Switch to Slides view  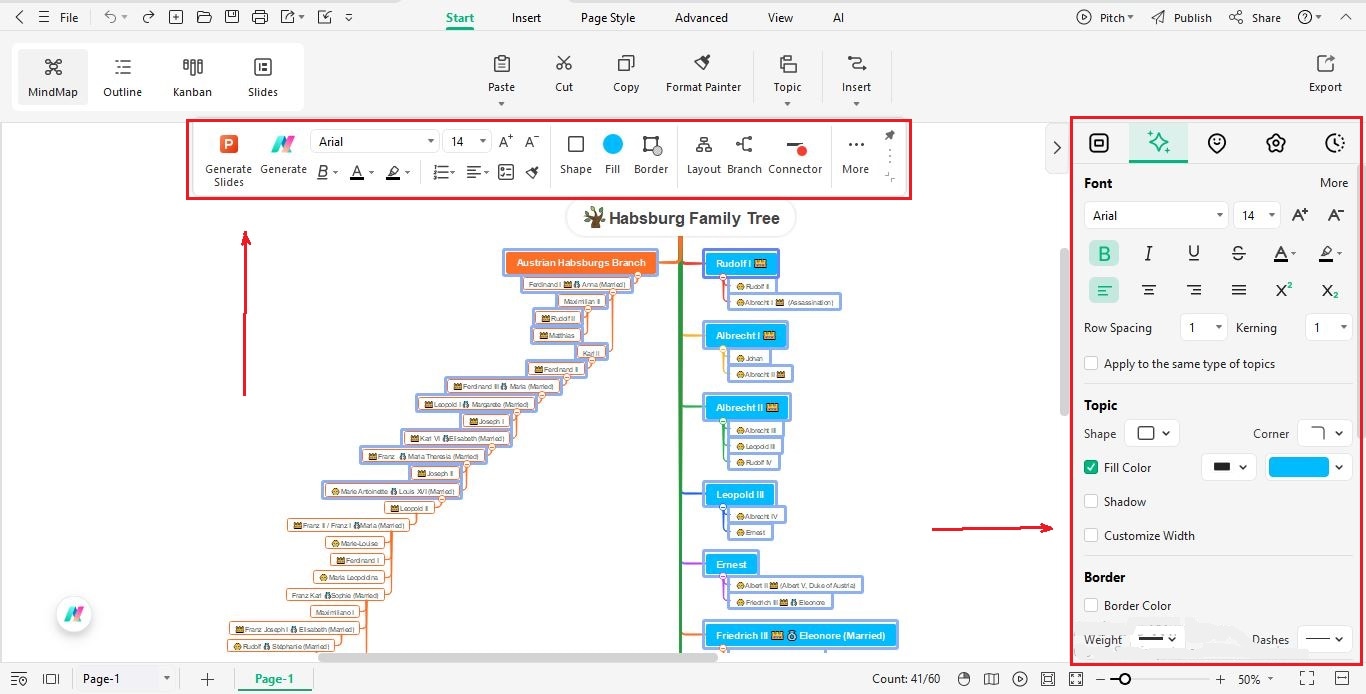(263, 78)
